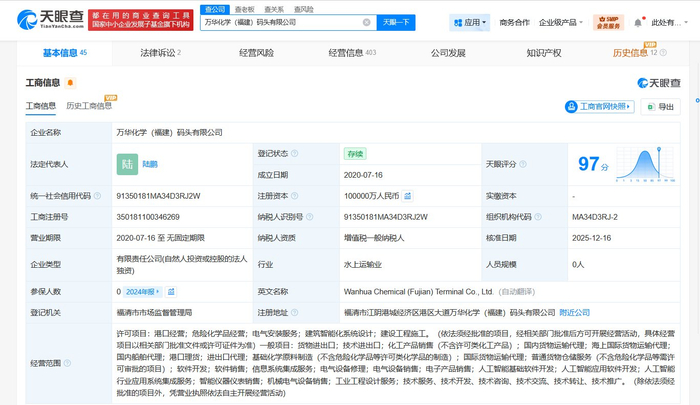Image resolution: width=700 pixels, height=405 pixels.
Task: Select the 查老板 search type
Action: [244, 9]
